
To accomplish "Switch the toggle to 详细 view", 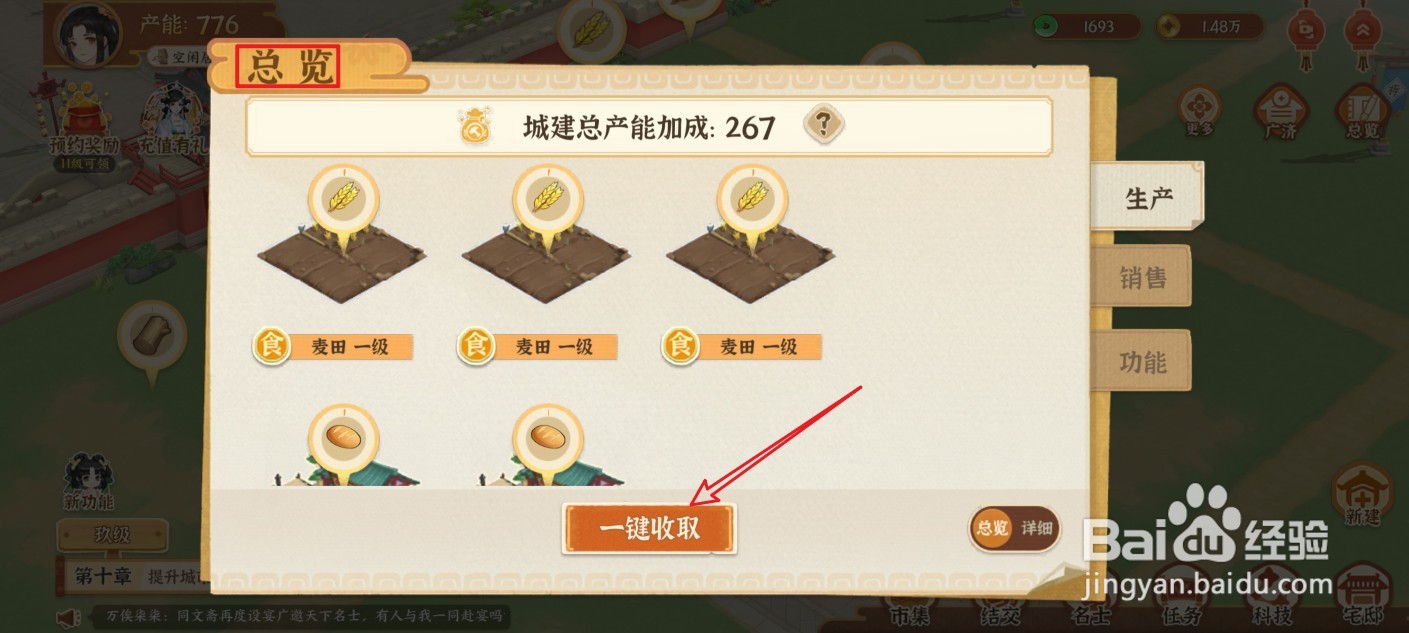I will pyautogui.click(x=1037, y=528).
